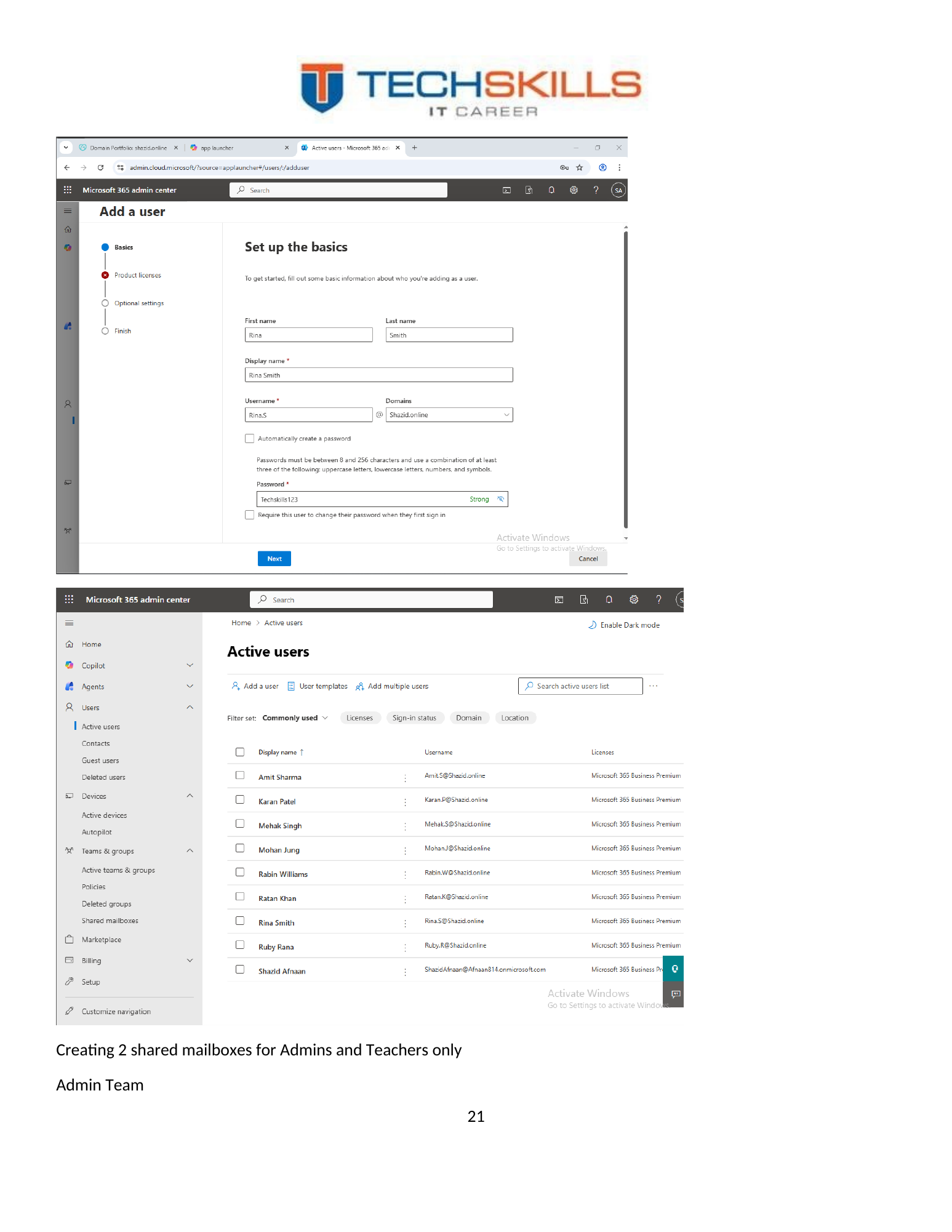Screen dimensions: 952x1232
Task: Open settings gear in Add a user header
Action: (574, 190)
